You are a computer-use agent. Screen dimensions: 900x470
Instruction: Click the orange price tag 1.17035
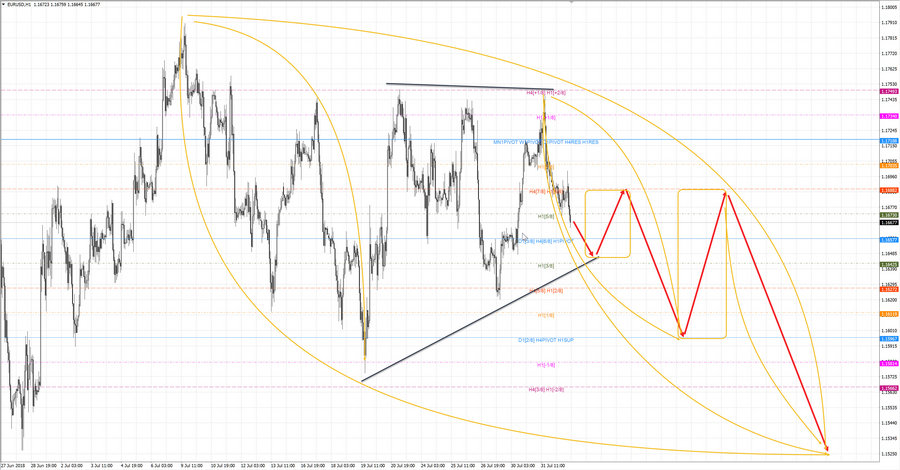point(889,165)
